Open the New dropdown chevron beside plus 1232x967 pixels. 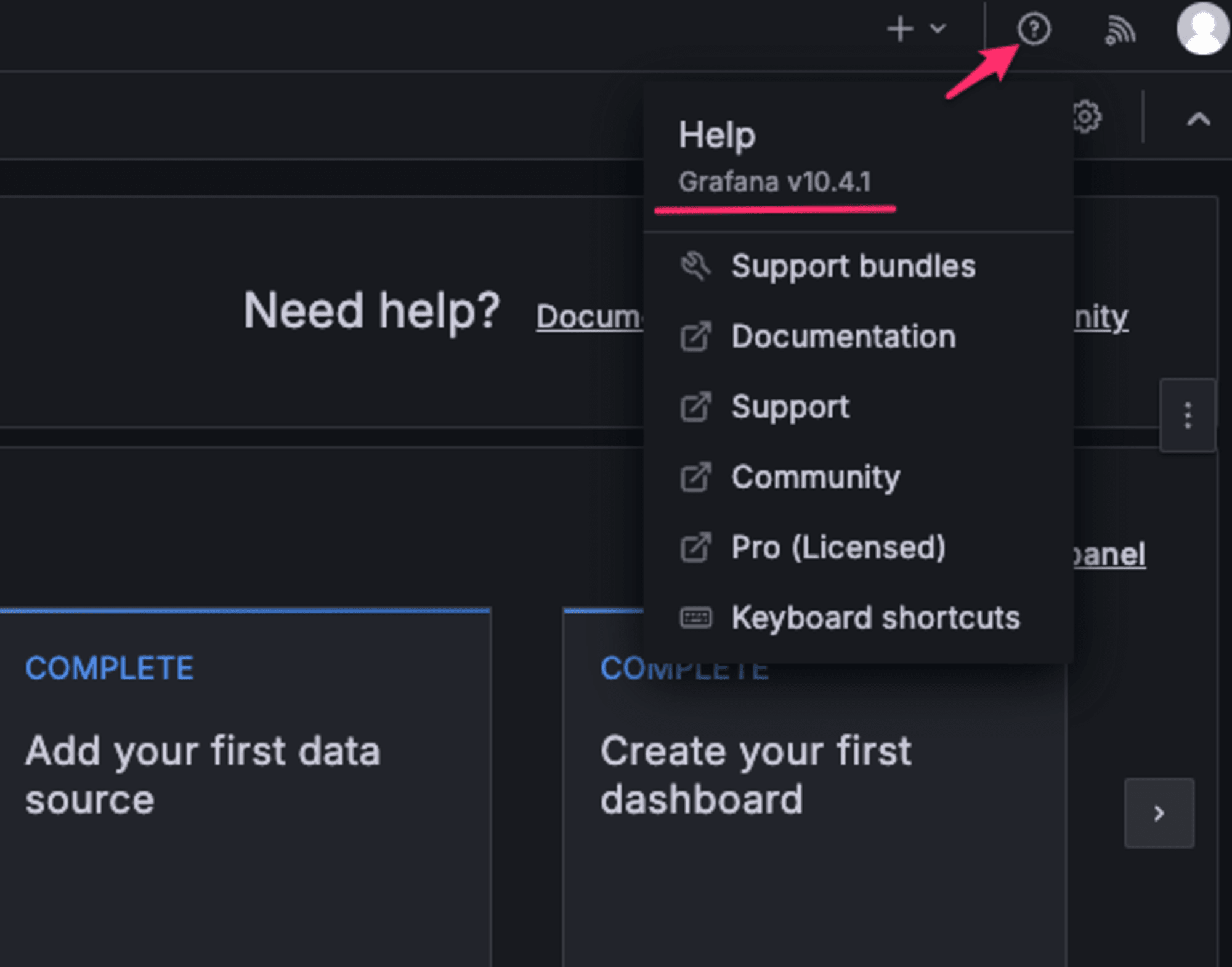(x=938, y=29)
